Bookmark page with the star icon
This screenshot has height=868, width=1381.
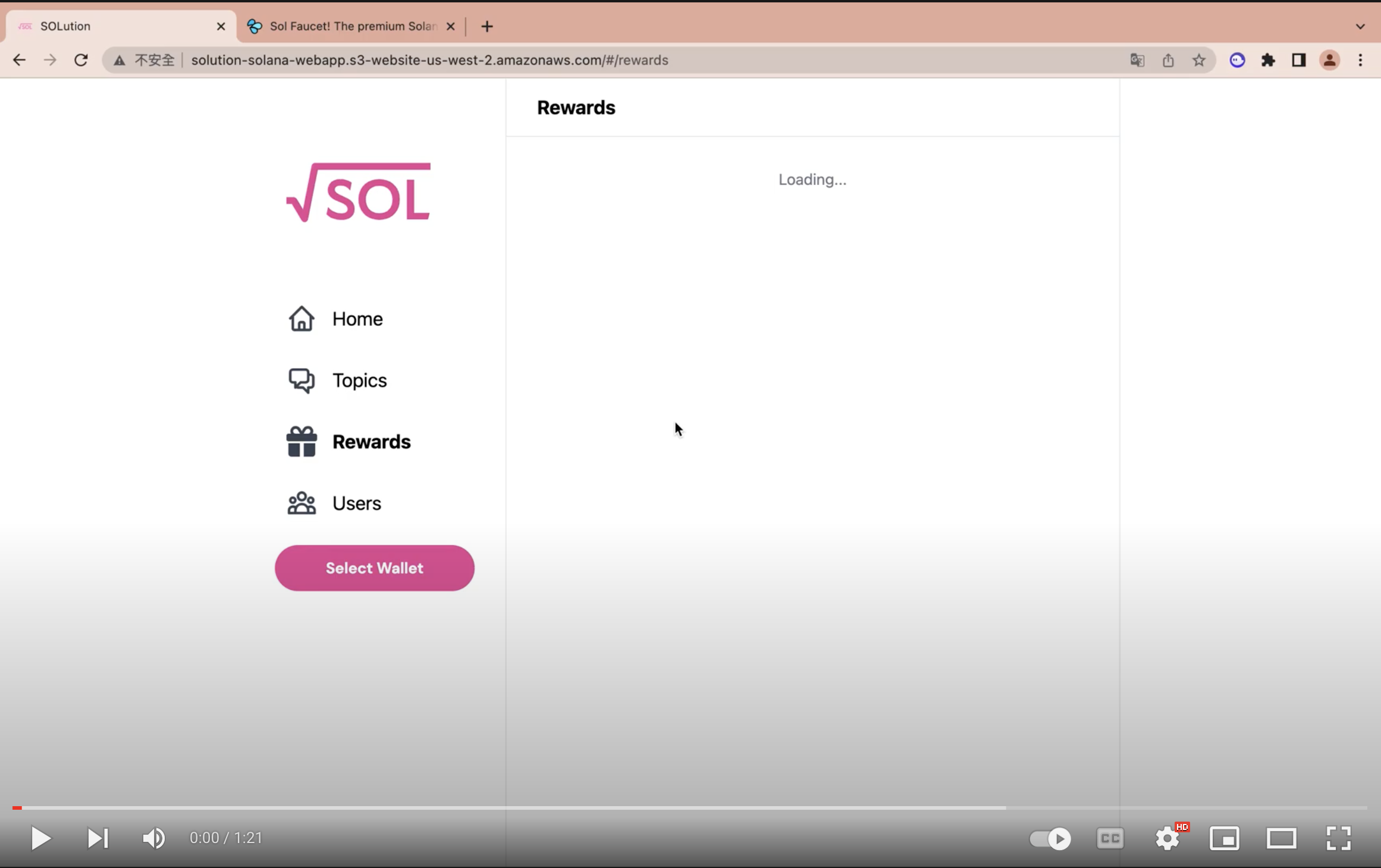(1199, 60)
